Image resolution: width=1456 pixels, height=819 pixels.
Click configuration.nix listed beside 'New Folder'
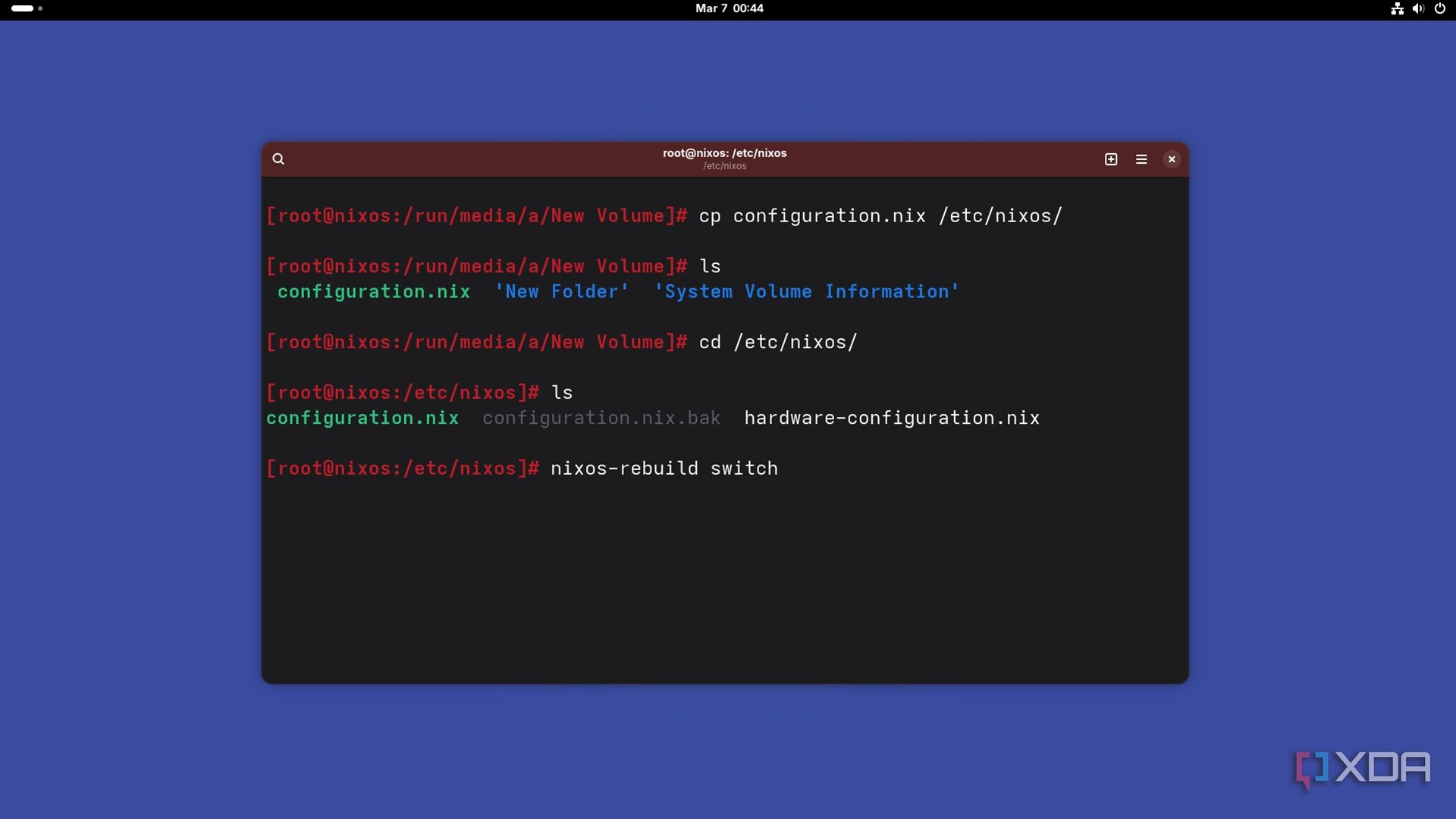(x=374, y=292)
